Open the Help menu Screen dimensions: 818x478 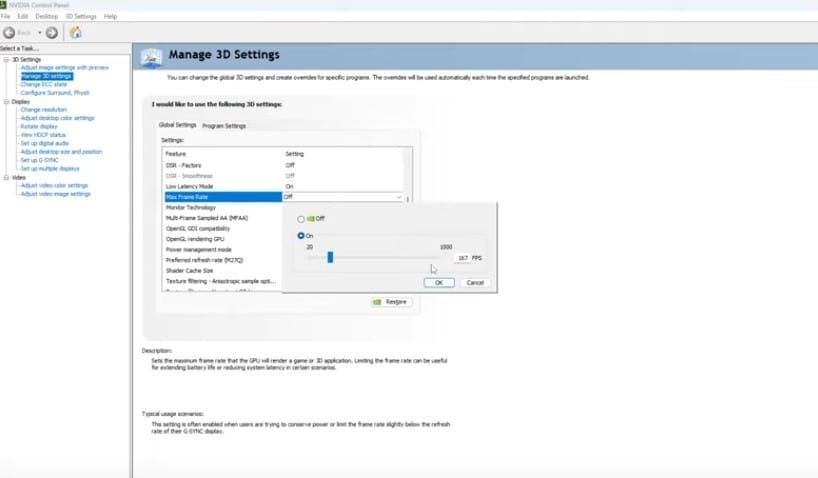pos(110,17)
